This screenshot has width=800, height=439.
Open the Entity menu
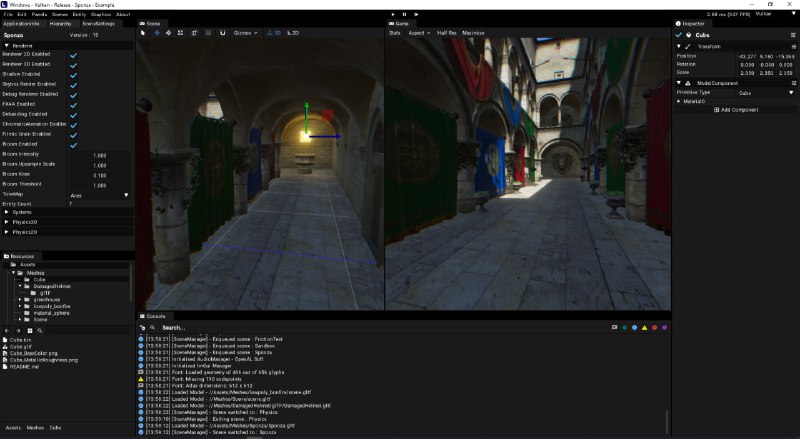(79, 14)
